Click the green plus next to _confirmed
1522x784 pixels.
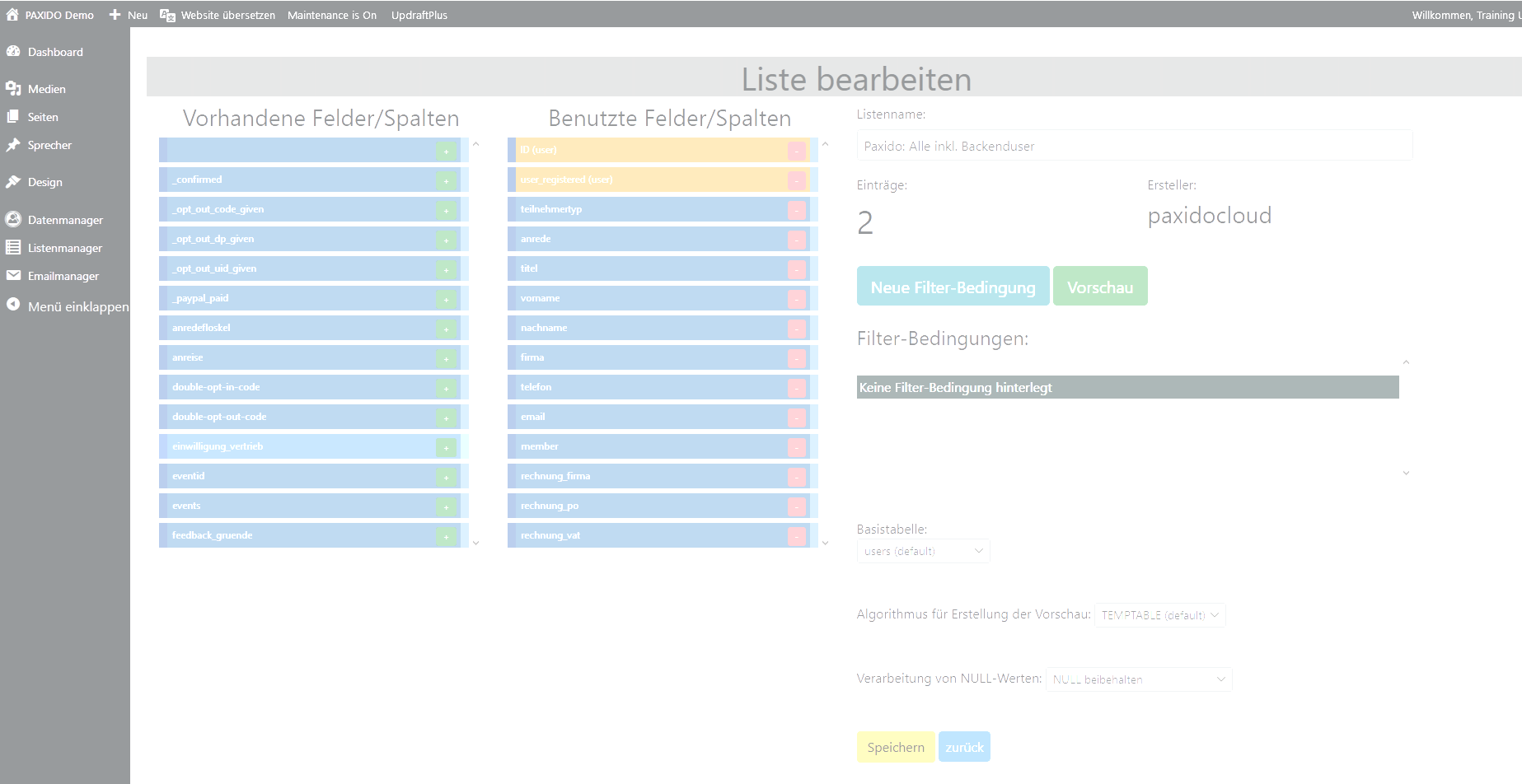coord(446,180)
